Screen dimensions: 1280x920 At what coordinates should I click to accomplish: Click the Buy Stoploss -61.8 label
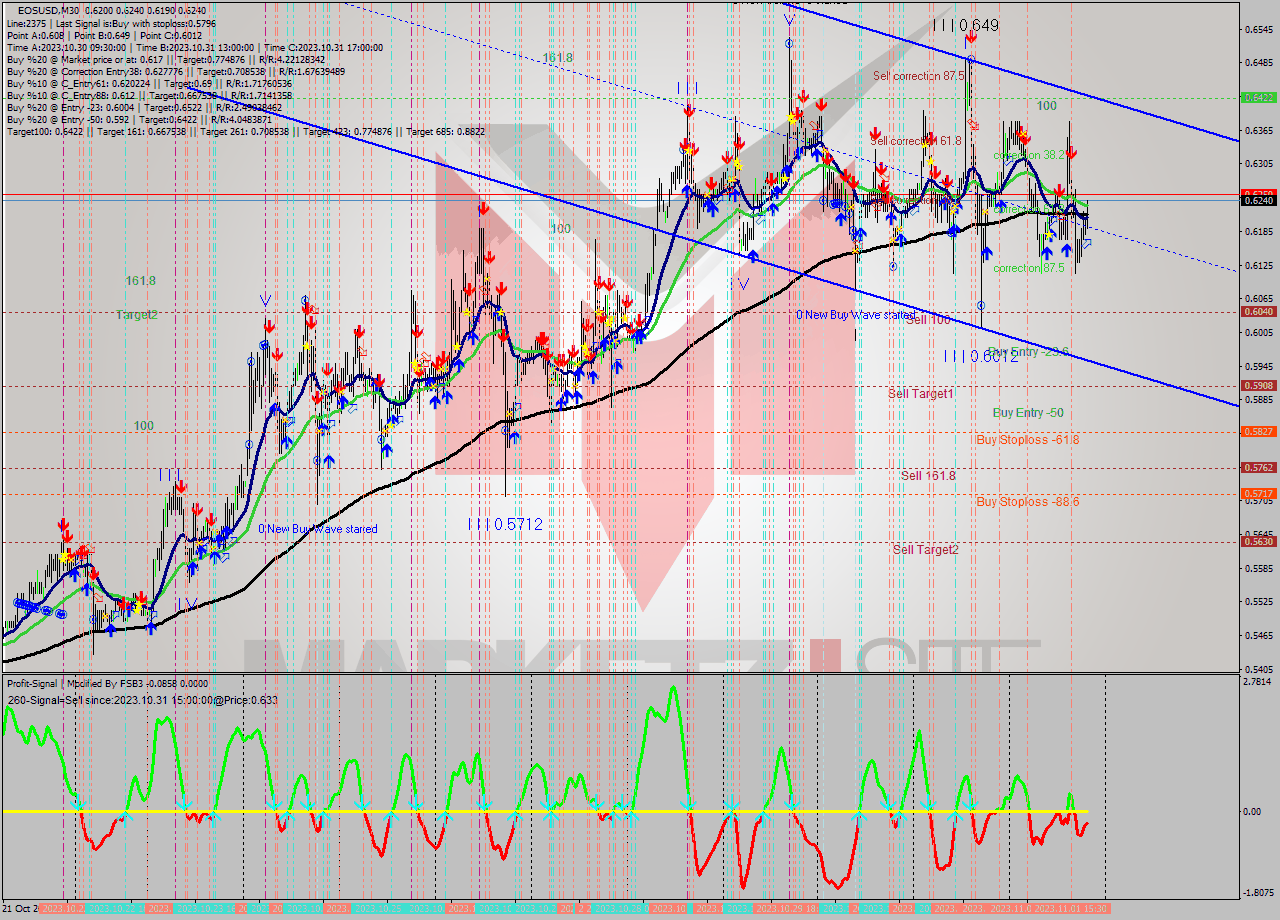(1027, 439)
